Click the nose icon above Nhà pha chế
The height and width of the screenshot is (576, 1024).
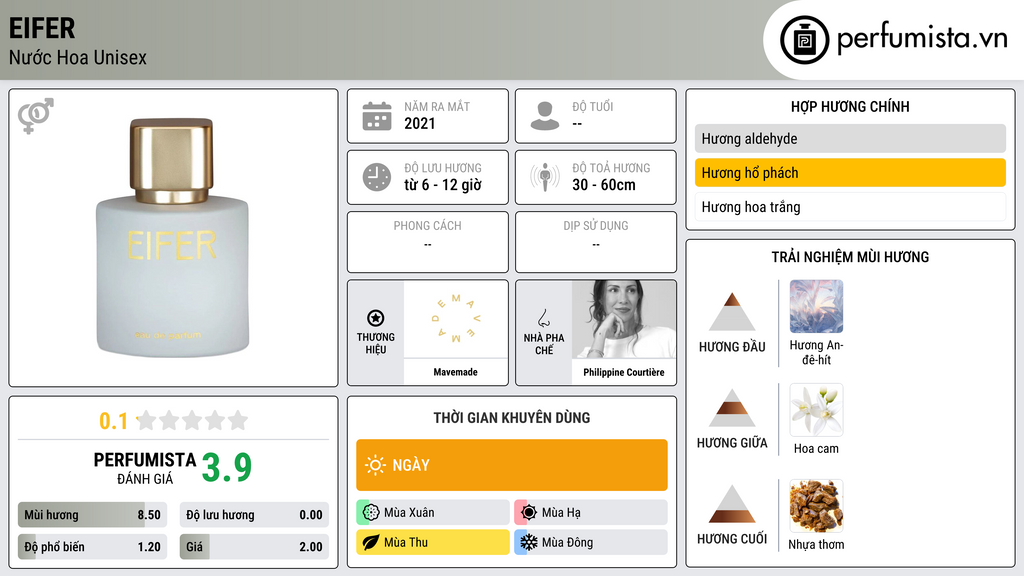tap(543, 318)
